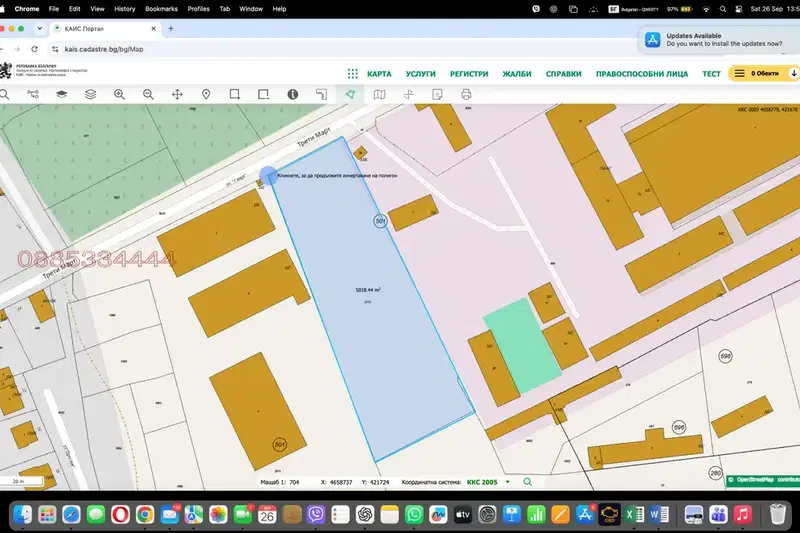
Task: Open the OpenStreetMap contributors link
Action: [763, 480]
